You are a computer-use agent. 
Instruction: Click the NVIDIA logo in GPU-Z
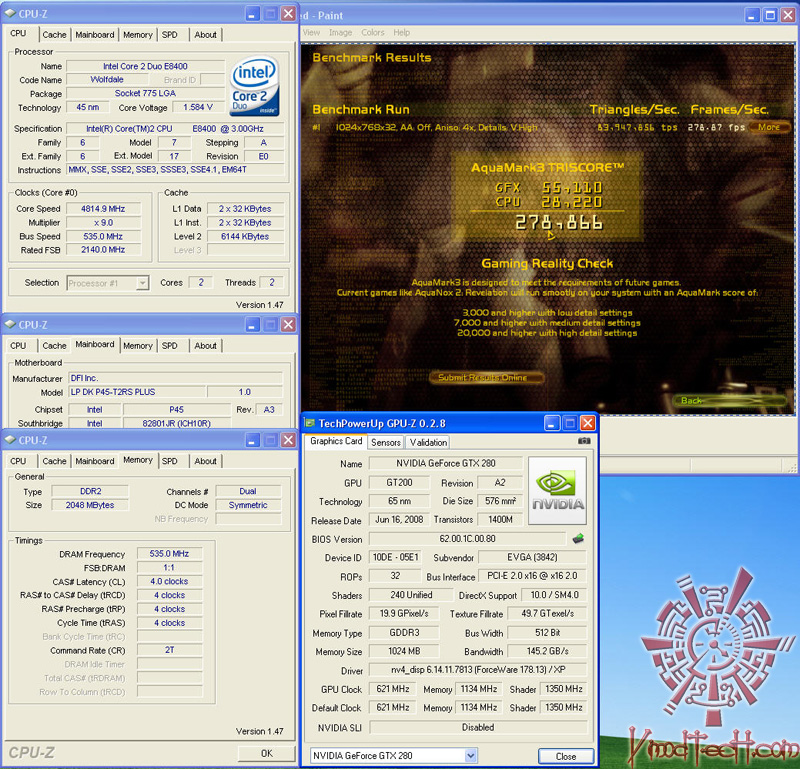[x=557, y=491]
